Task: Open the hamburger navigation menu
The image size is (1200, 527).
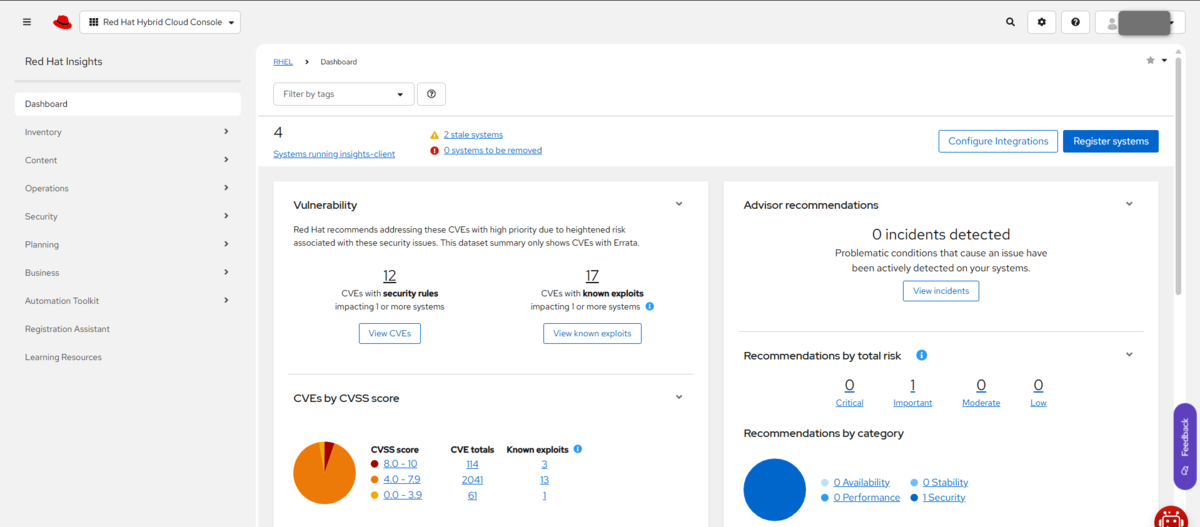Action: [27, 21]
